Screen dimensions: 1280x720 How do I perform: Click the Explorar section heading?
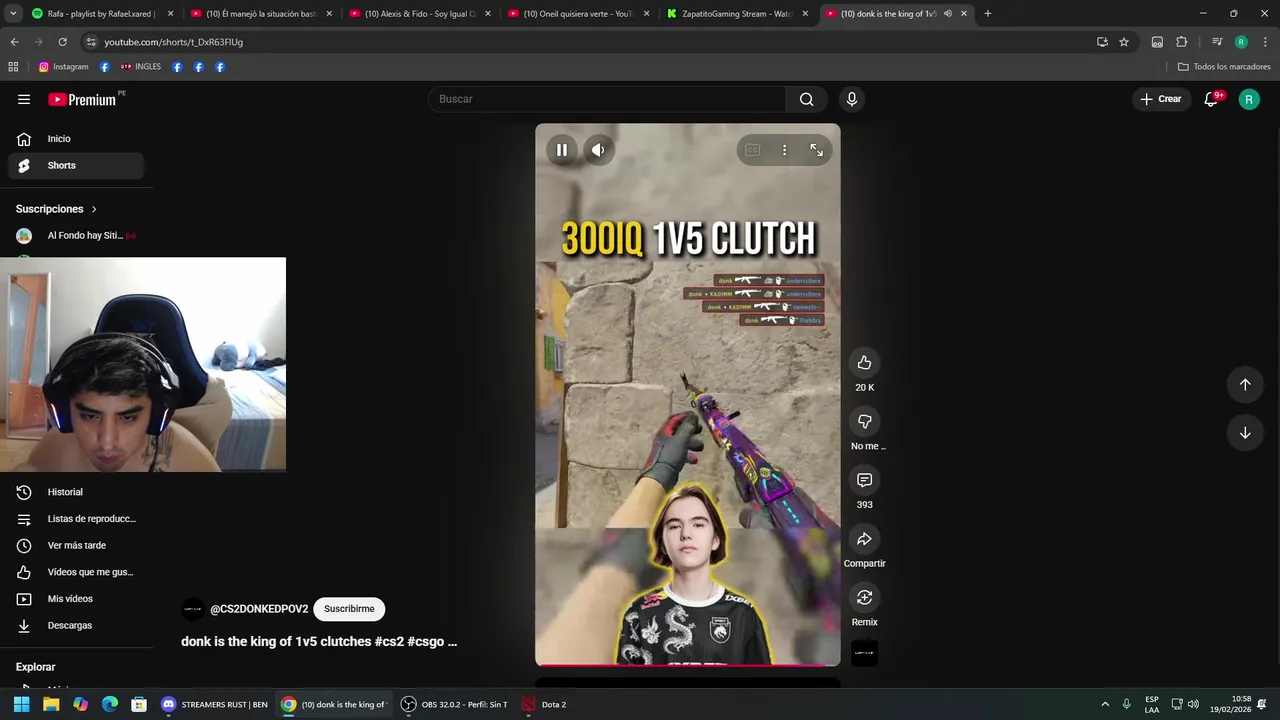tap(35, 667)
